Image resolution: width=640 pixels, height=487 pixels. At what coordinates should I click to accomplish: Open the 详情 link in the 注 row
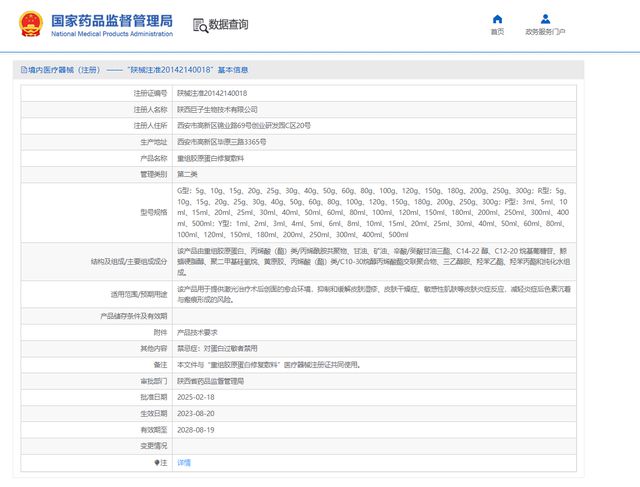184,463
